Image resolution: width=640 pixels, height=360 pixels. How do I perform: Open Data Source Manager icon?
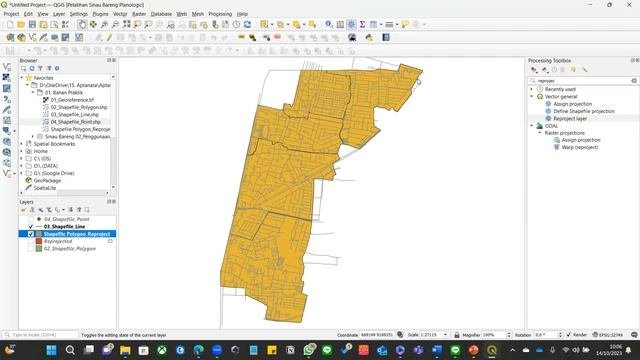tap(10, 38)
